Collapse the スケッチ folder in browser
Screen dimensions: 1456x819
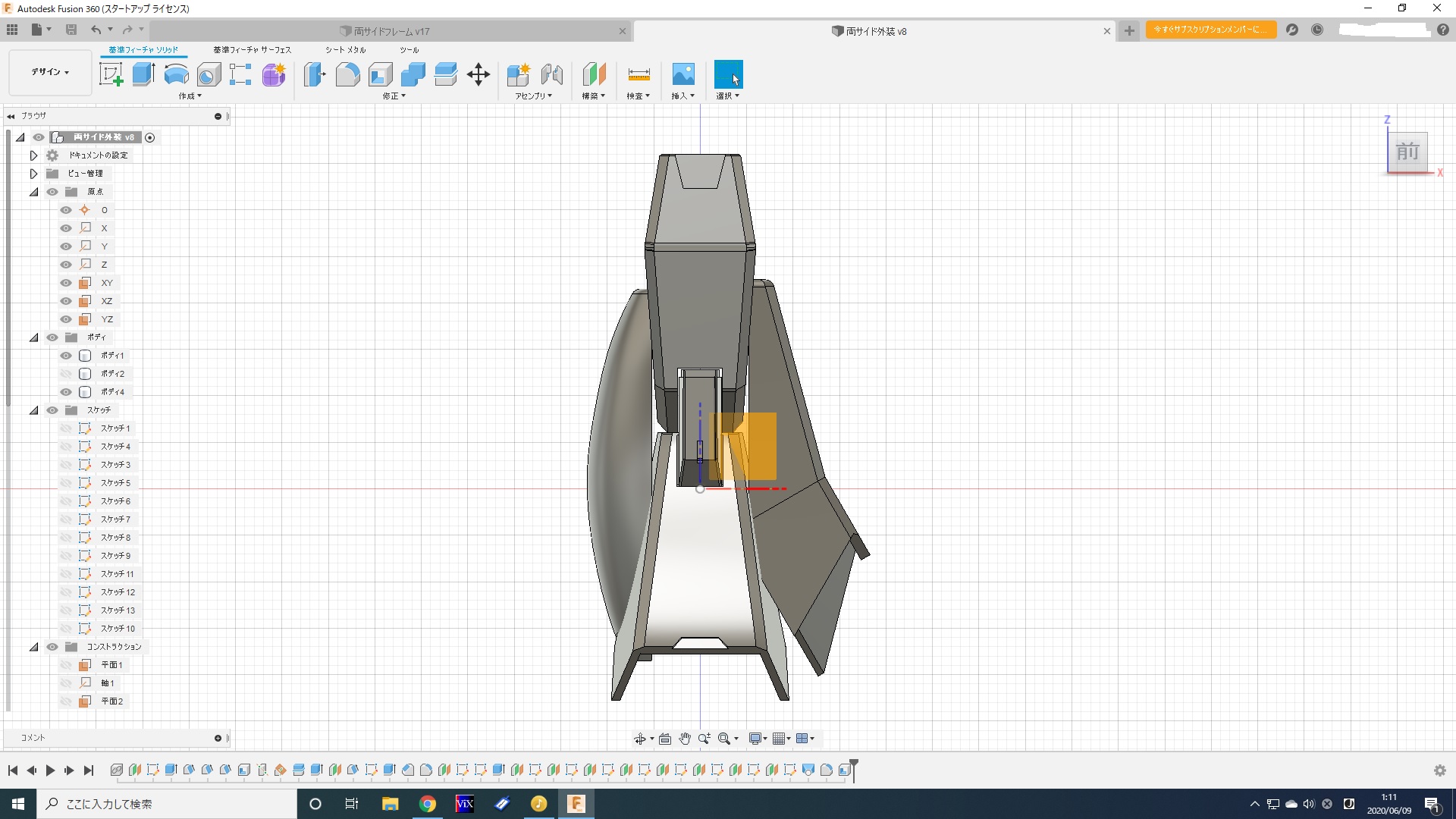click(34, 410)
